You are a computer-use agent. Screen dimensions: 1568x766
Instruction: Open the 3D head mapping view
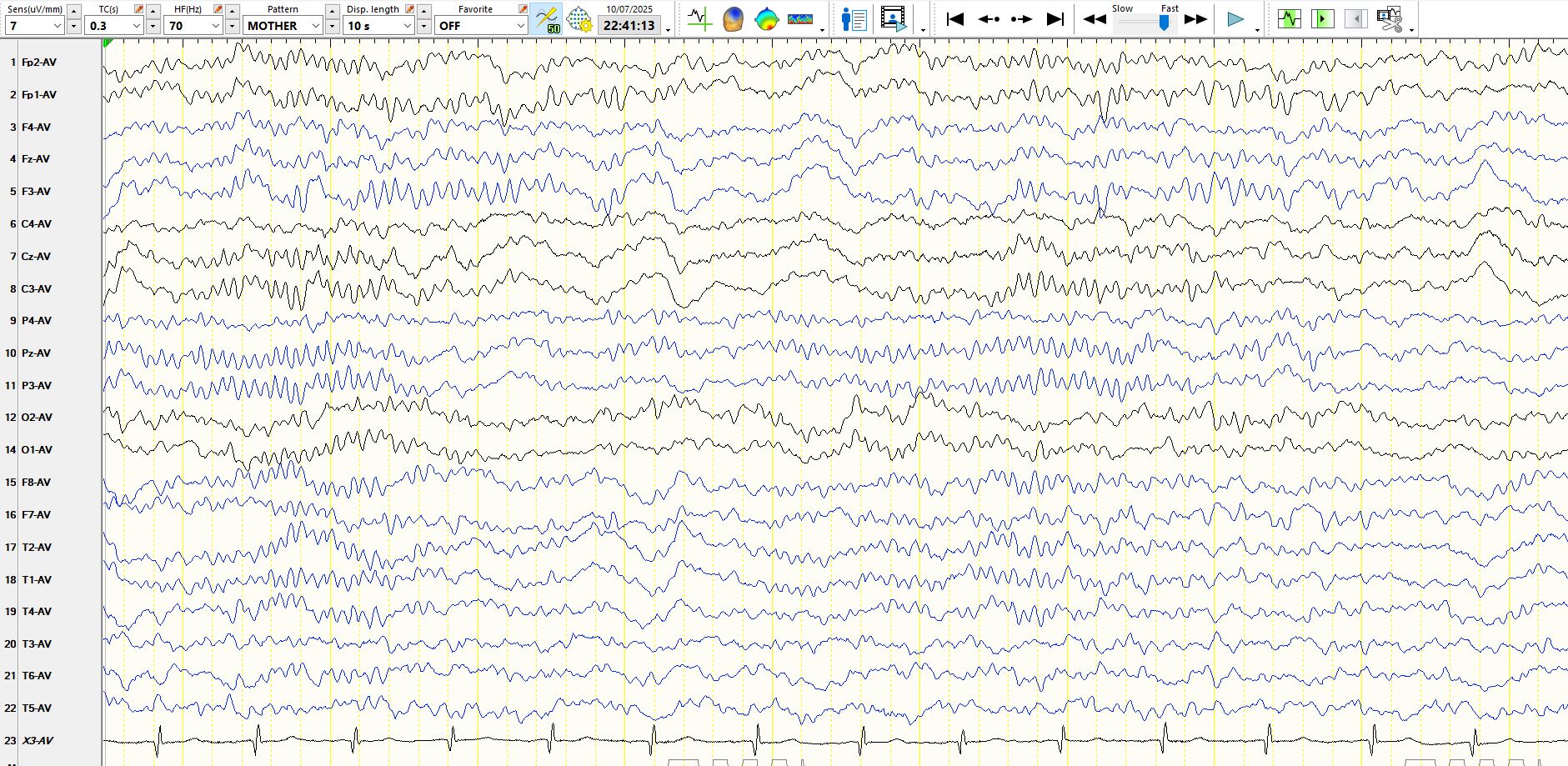[733, 18]
